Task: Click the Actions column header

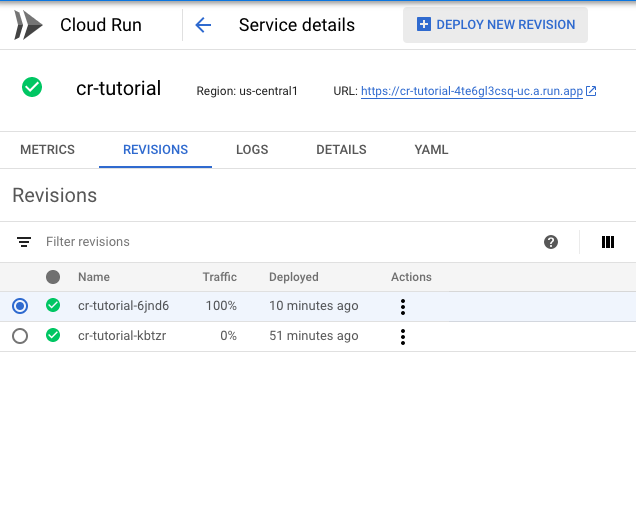Action: click(411, 277)
